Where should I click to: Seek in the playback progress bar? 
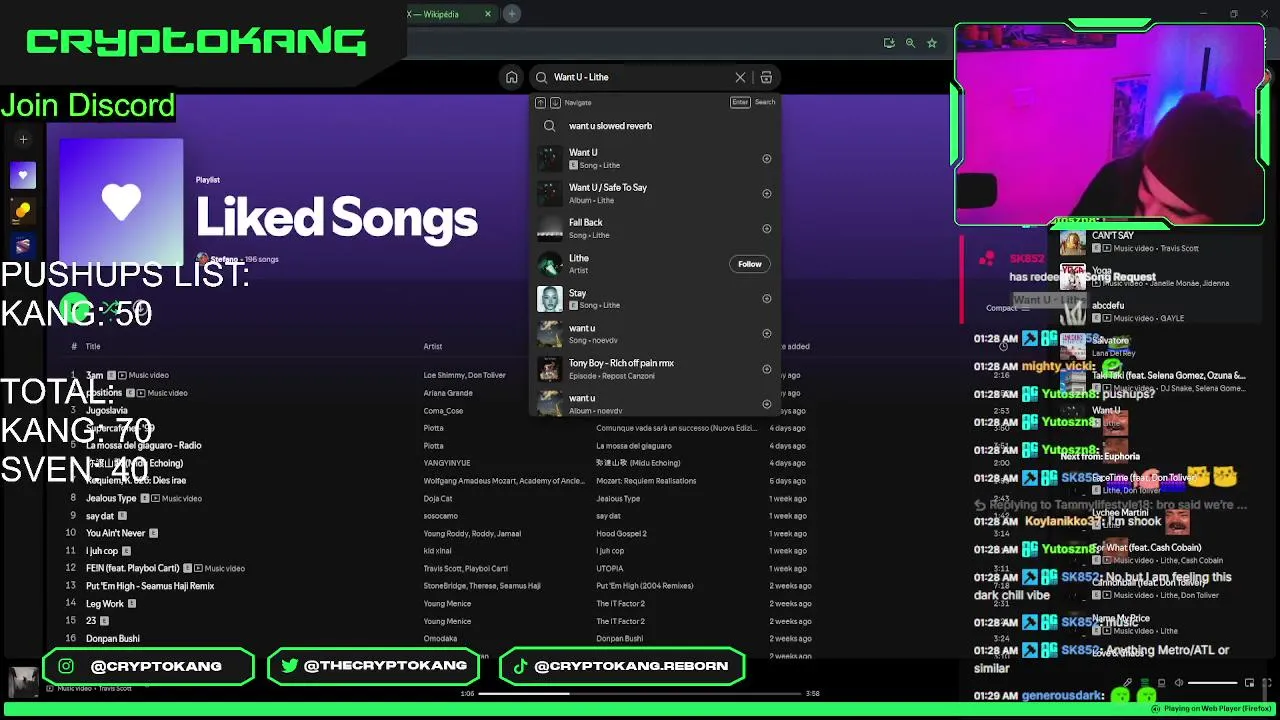[x=640, y=693]
